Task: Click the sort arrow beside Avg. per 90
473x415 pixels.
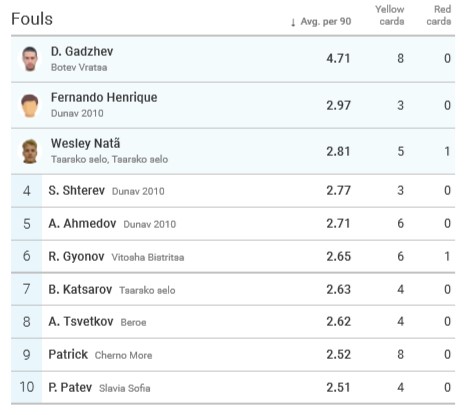Action: [x=293, y=22]
